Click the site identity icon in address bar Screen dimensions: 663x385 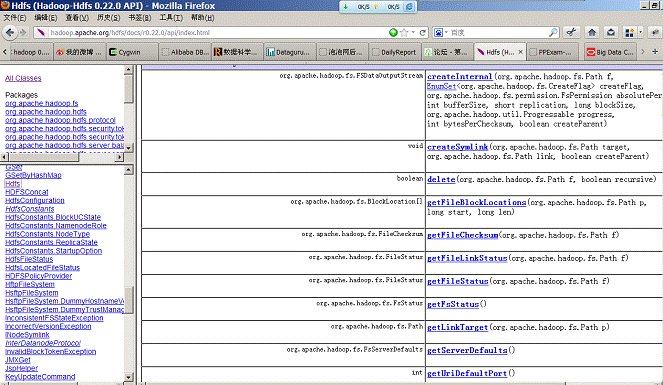(41, 33)
